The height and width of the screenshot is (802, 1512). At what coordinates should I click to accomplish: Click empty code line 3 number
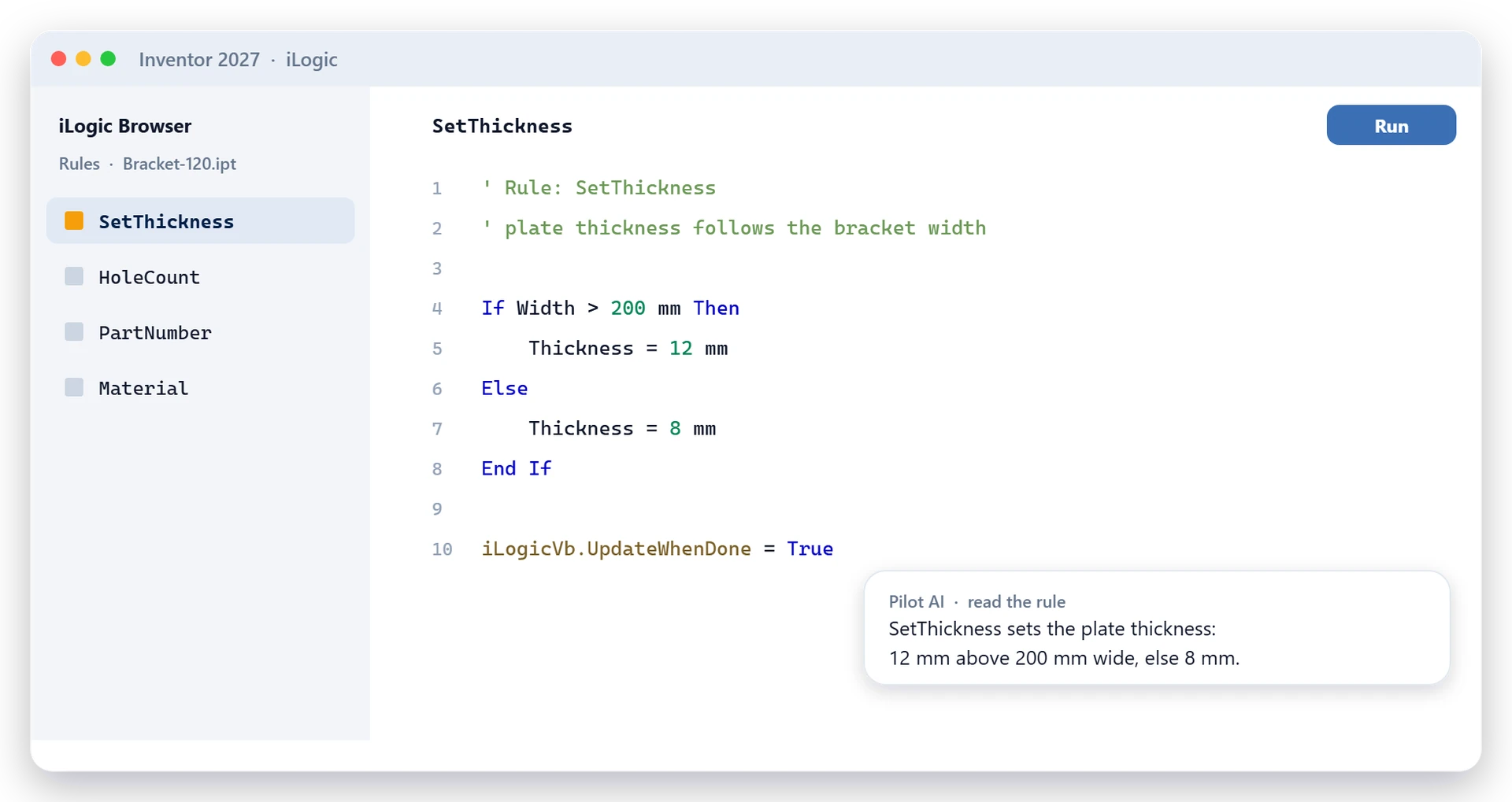437,268
